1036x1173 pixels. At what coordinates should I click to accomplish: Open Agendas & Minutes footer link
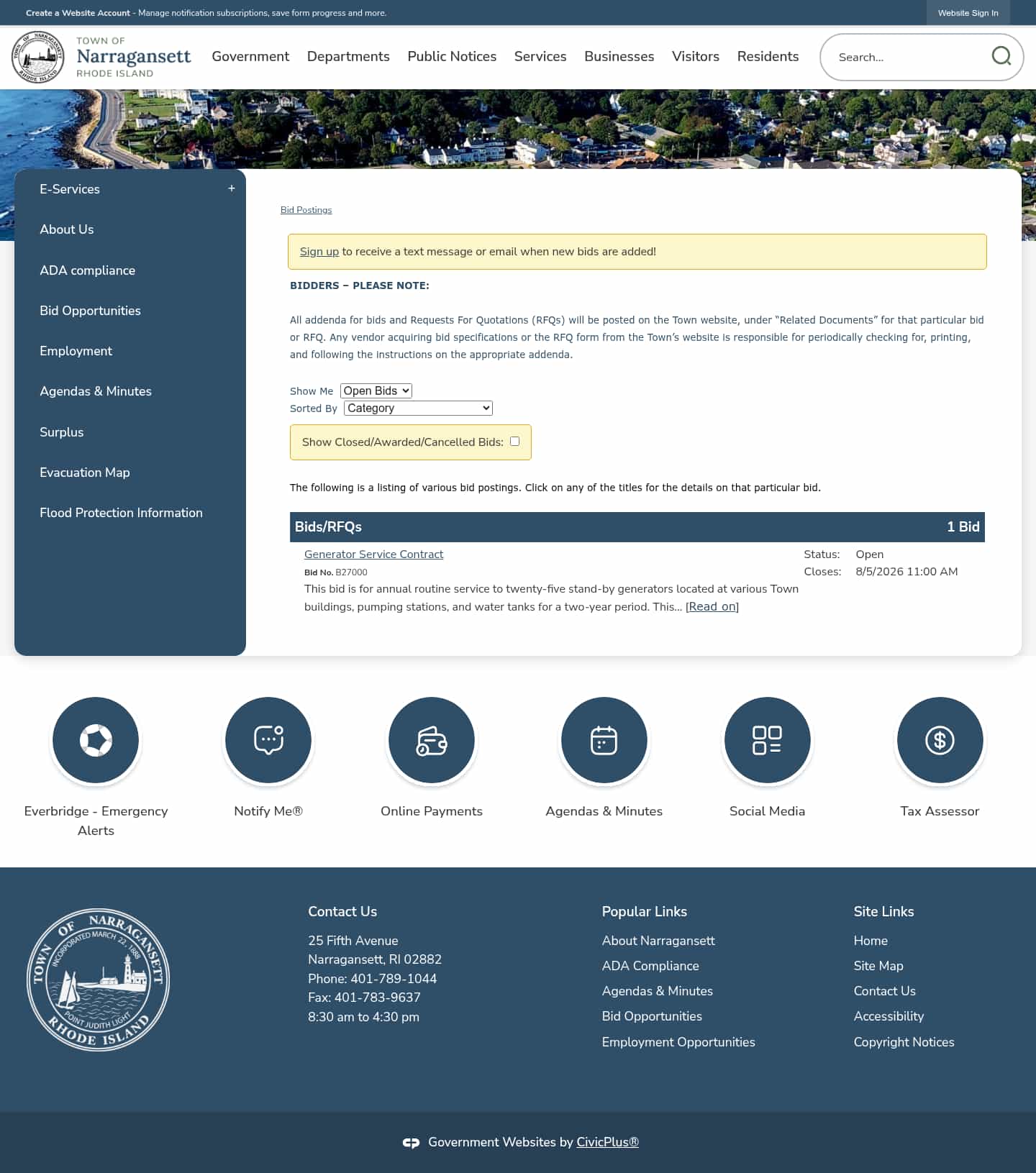point(658,991)
